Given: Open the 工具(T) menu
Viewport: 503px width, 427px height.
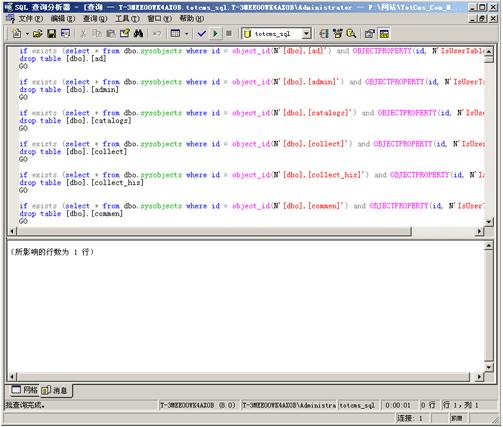Looking at the screenshot, I should pyautogui.click(x=127, y=19).
